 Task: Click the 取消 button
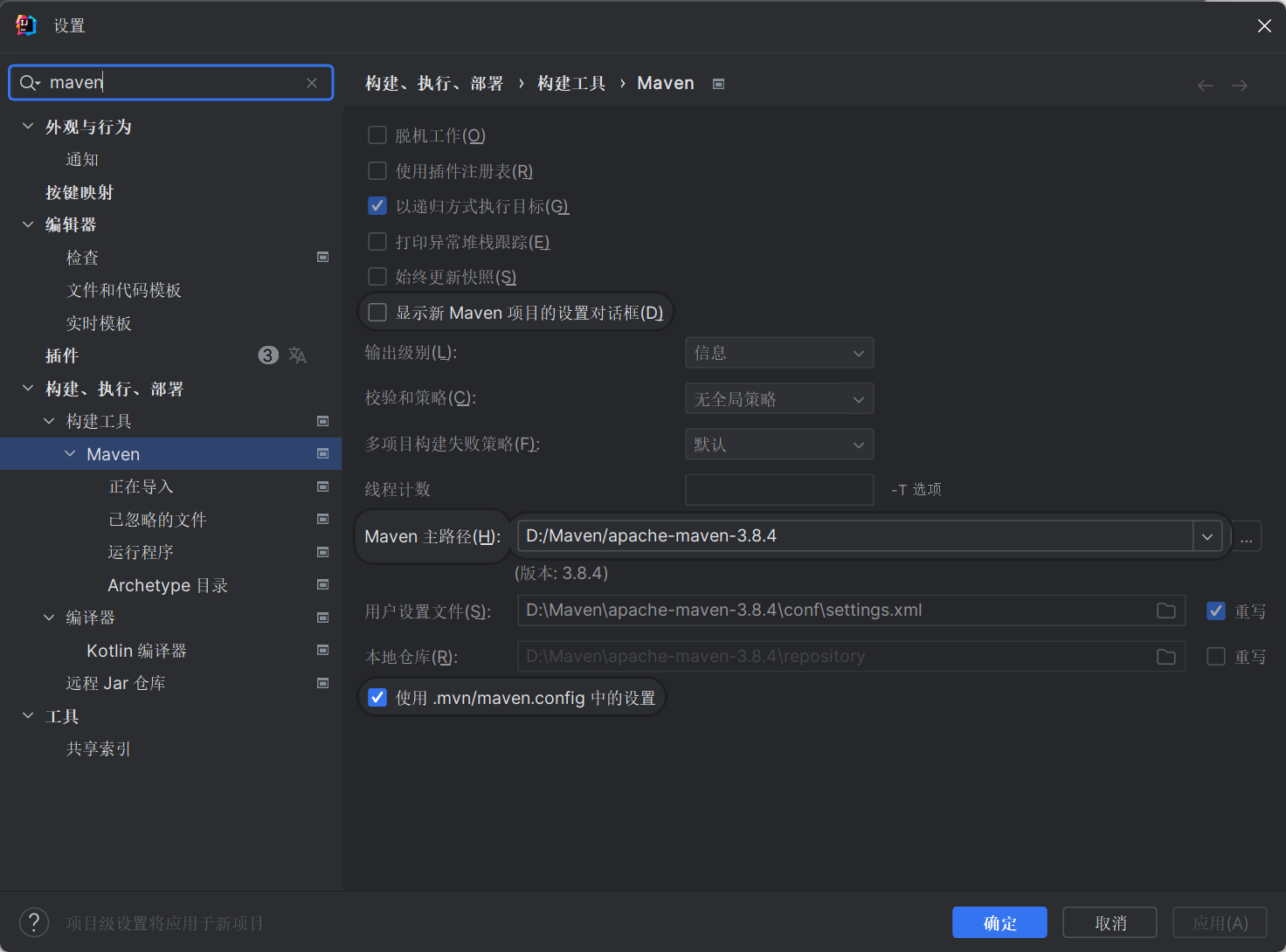(x=1110, y=922)
